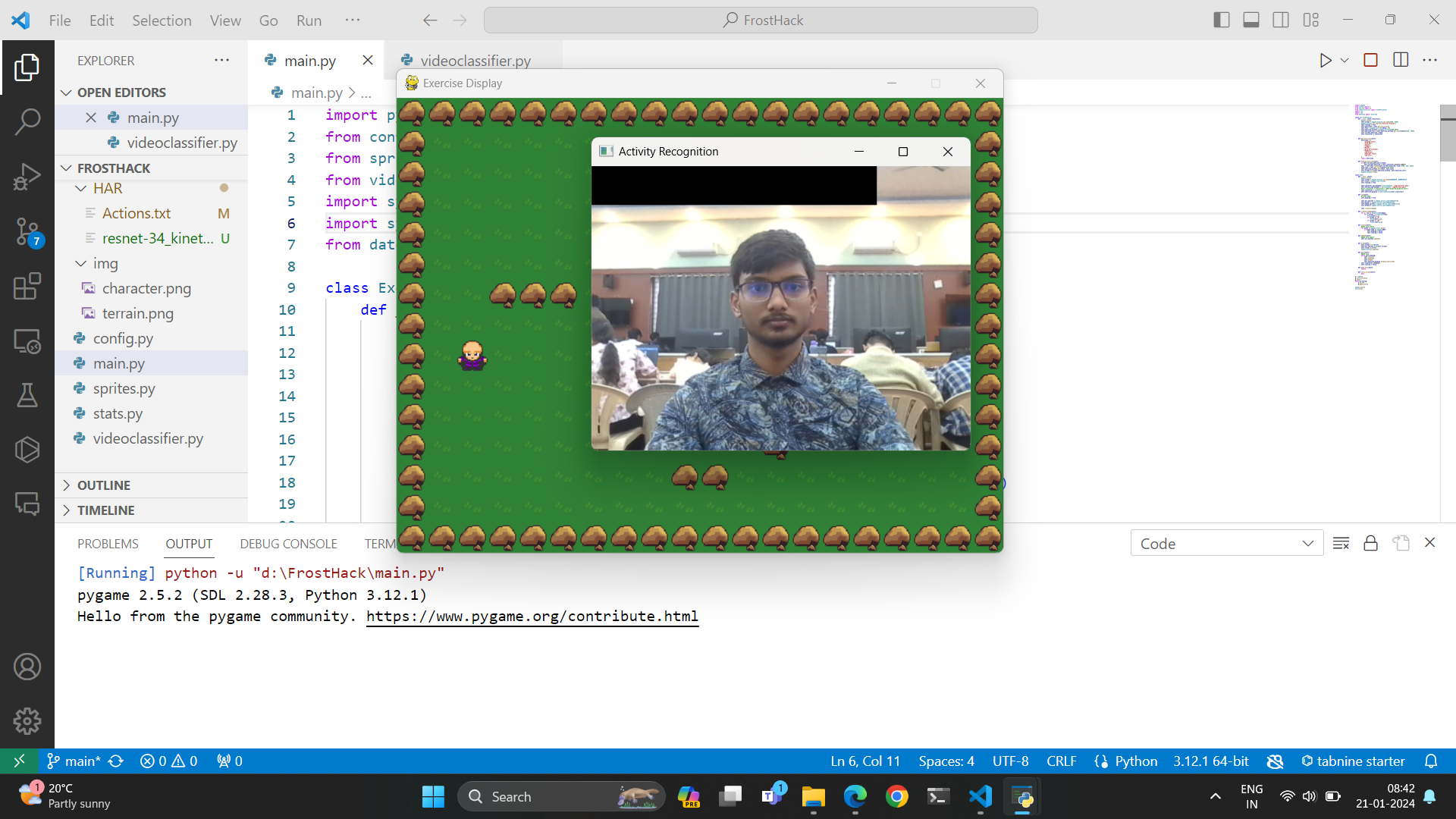Open Run and Debug view
The height and width of the screenshot is (819, 1456).
(27, 177)
